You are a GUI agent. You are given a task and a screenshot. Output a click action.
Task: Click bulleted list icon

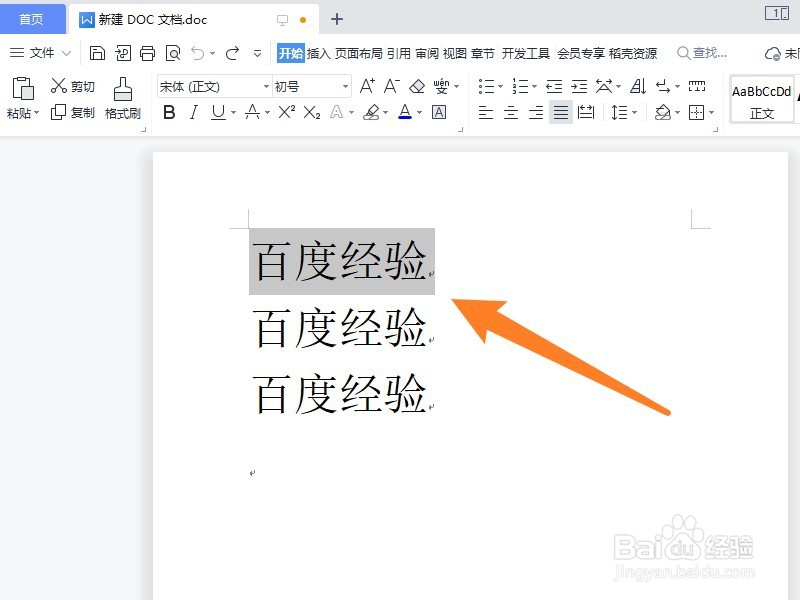pyautogui.click(x=486, y=86)
